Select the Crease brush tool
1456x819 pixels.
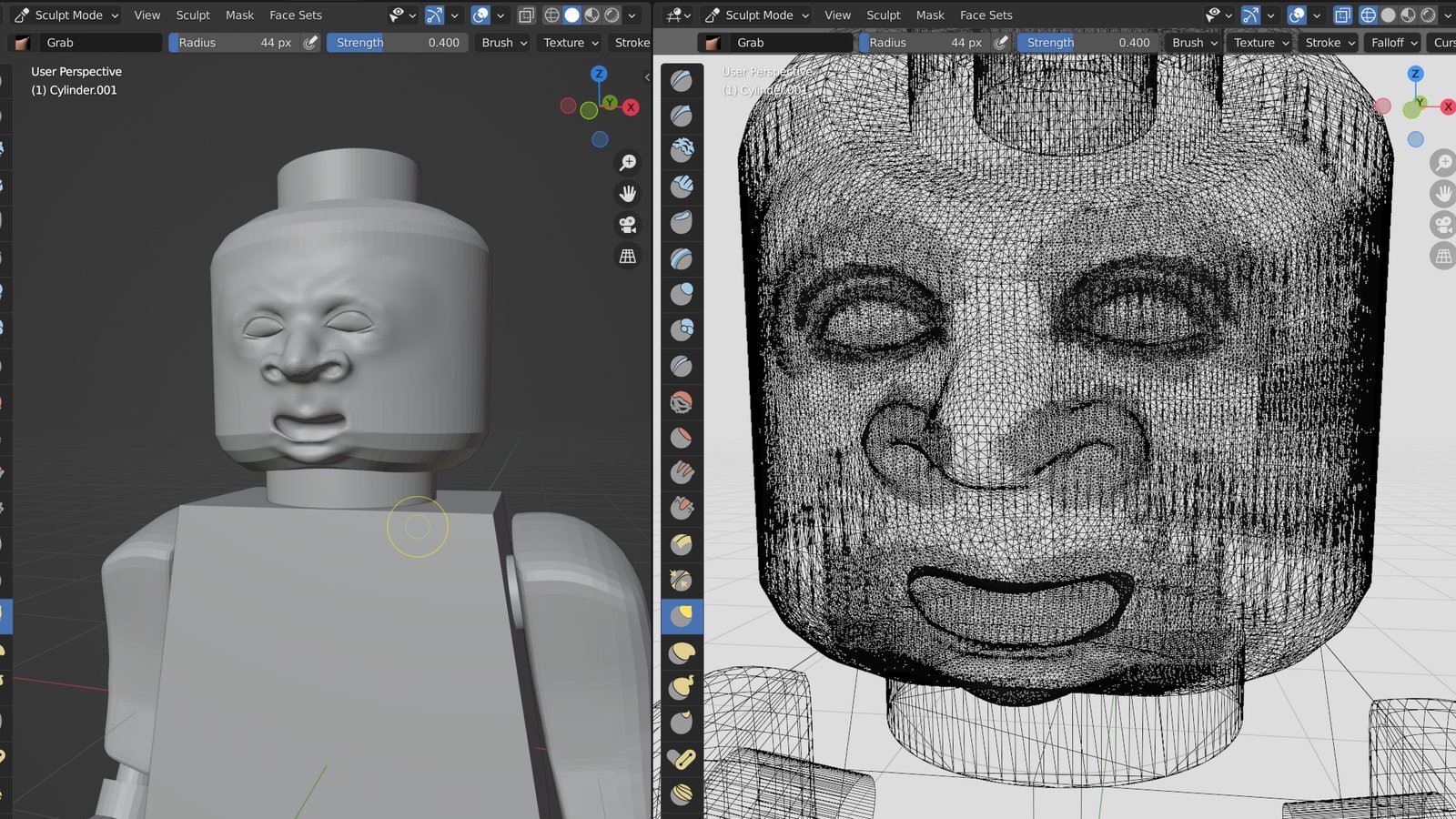[x=682, y=366]
